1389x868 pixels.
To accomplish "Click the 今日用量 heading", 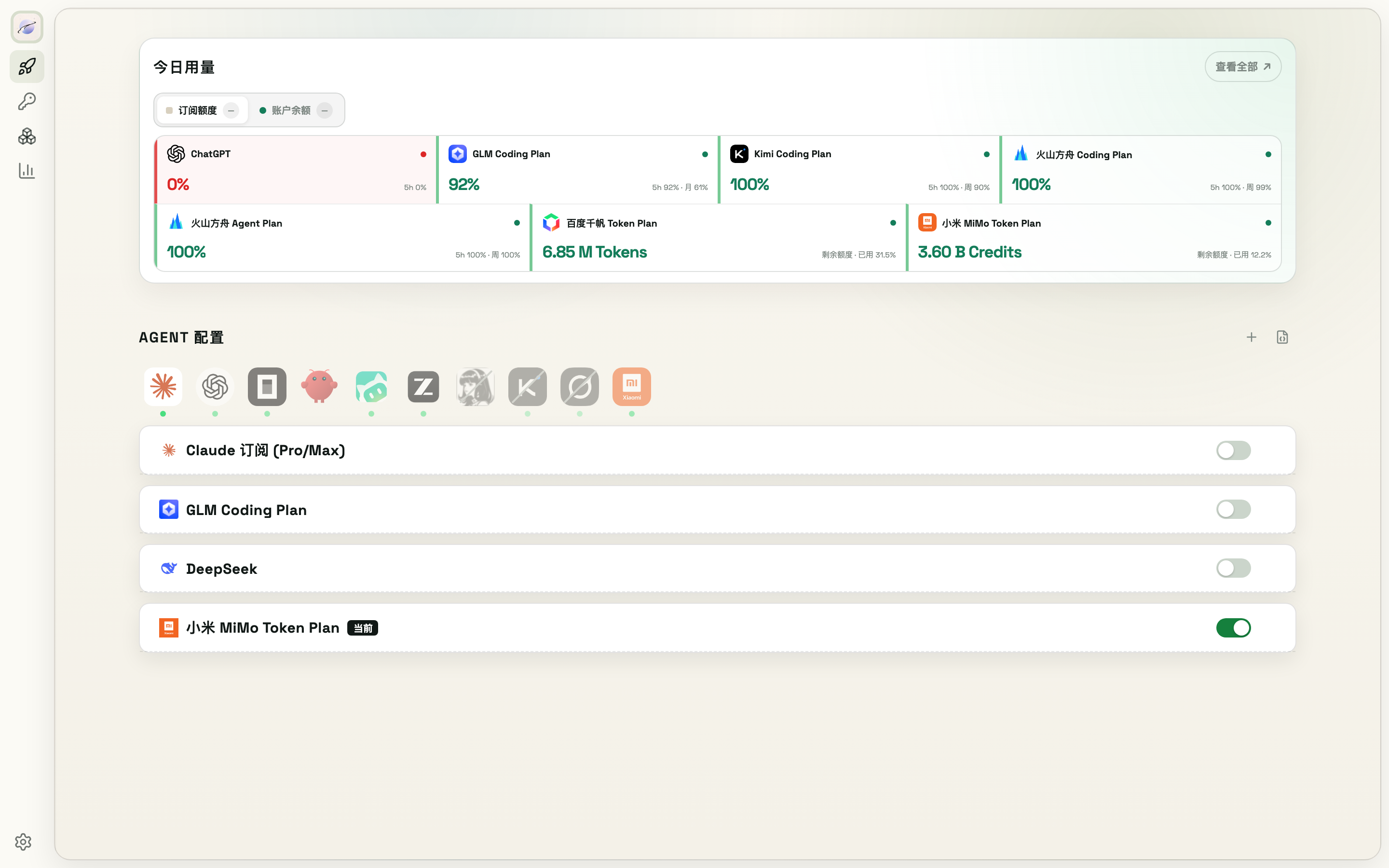I will 184,67.
